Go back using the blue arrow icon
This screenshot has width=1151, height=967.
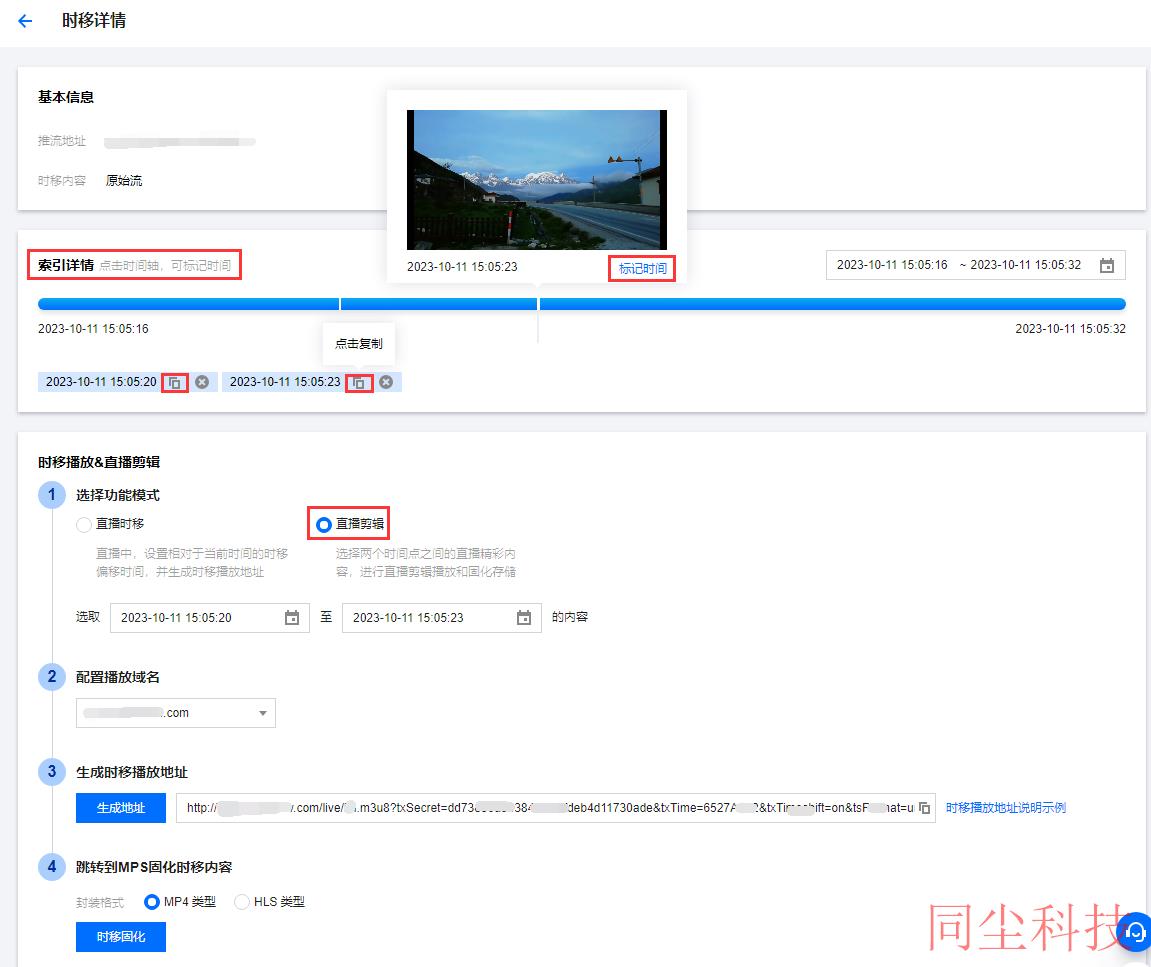[x=25, y=21]
